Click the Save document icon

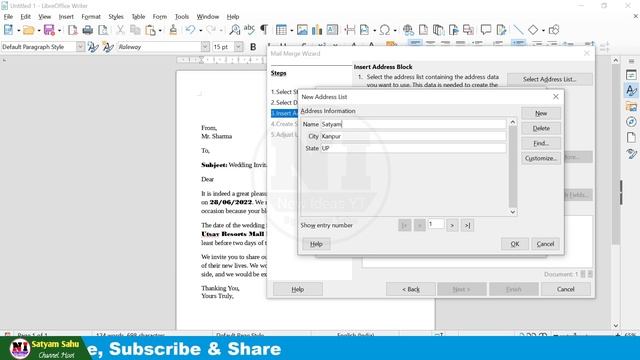coord(49,30)
